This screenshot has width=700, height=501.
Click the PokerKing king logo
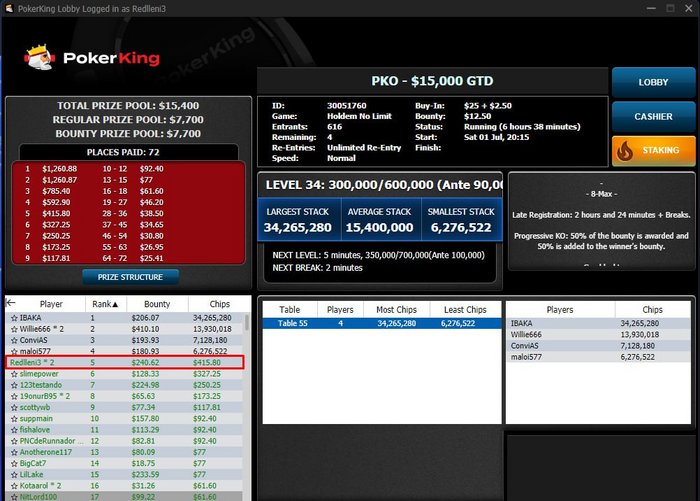tap(40, 57)
